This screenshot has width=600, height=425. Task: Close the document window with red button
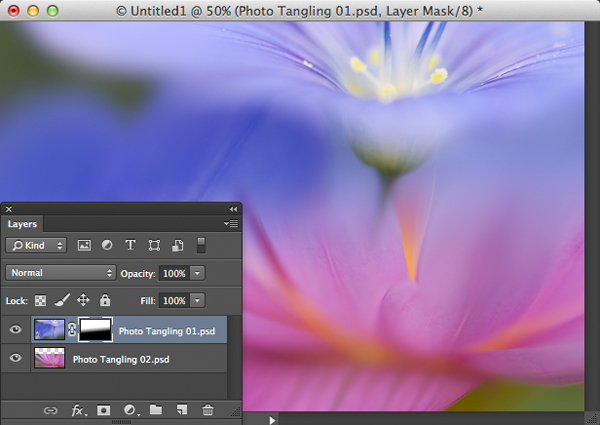tap(14, 11)
